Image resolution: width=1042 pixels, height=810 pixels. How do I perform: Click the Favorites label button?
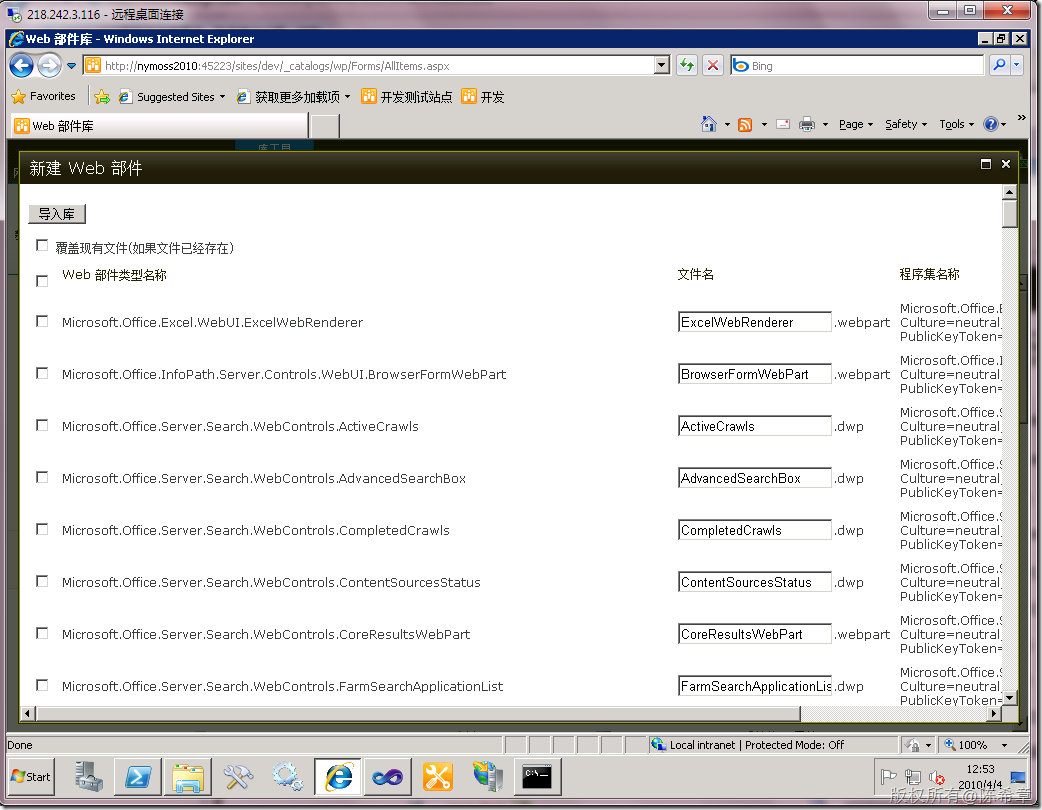52,96
